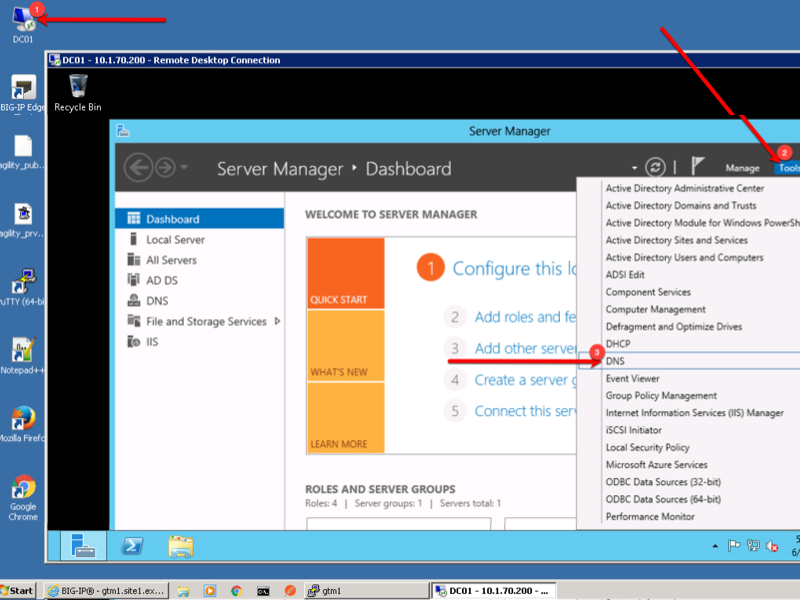The width and height of the screenshot is (800, 600).
Task: Open the notifications flag in Server Manager
Action: 697,166
